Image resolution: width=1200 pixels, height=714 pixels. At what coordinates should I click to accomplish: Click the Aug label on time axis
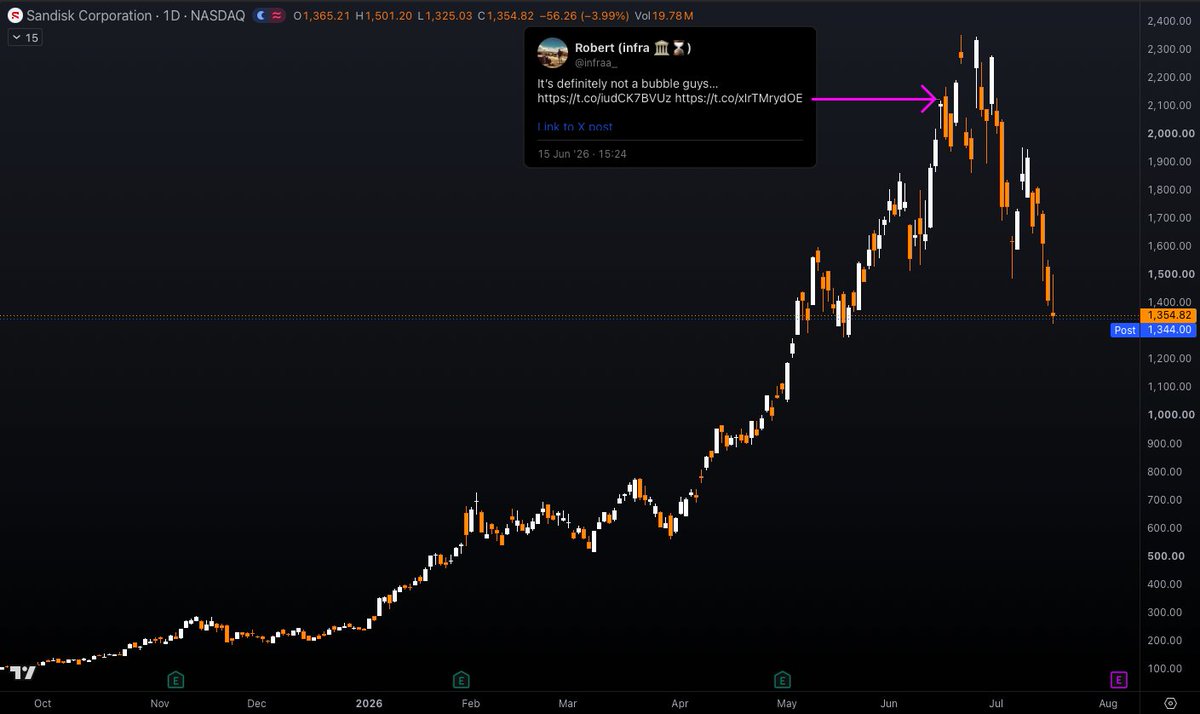click(1109, 704)
